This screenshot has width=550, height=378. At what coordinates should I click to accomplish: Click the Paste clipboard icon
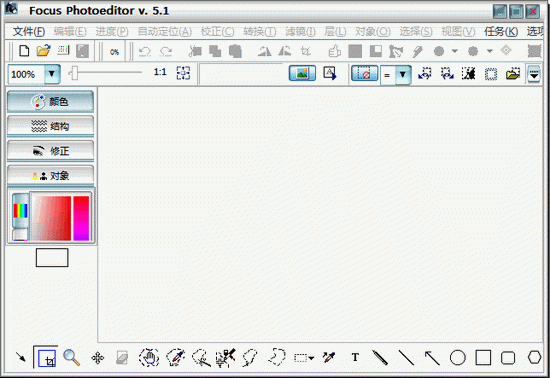point(235,51)
